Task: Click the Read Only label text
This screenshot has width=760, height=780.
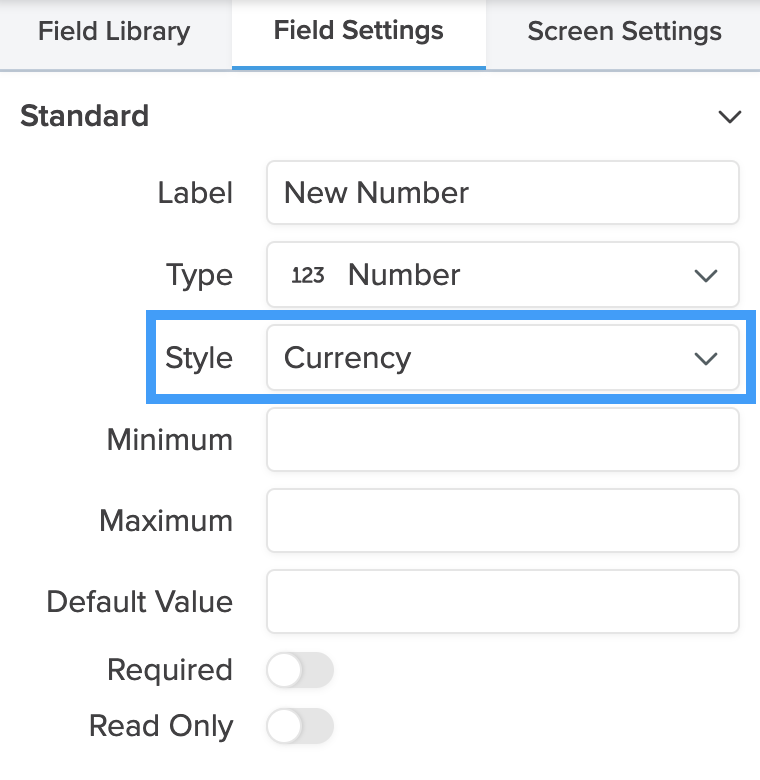Action: tap(161, 726)
